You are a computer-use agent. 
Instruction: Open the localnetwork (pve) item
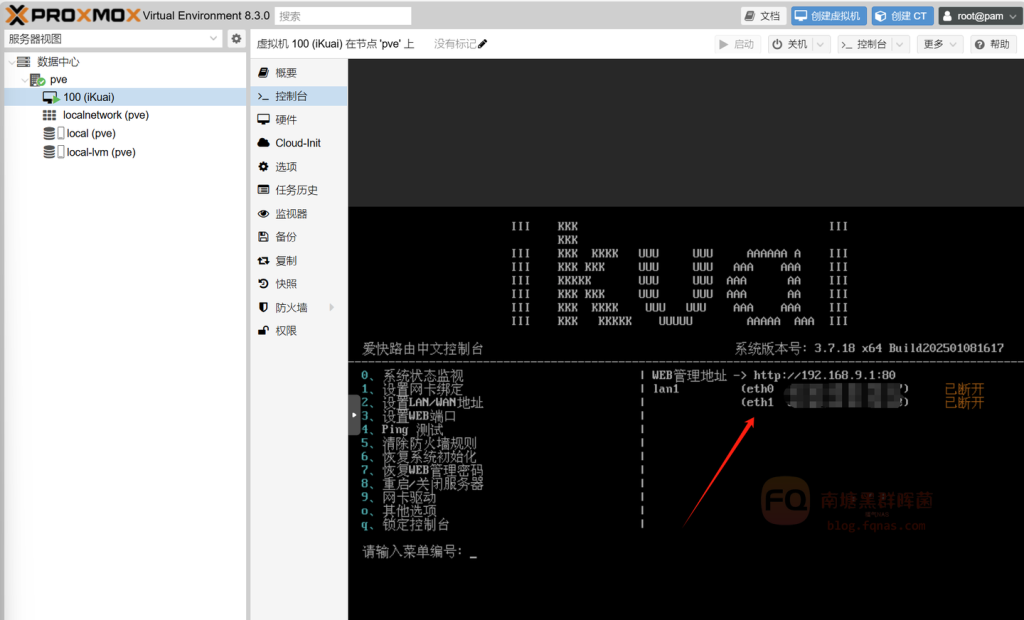(105, 115)
